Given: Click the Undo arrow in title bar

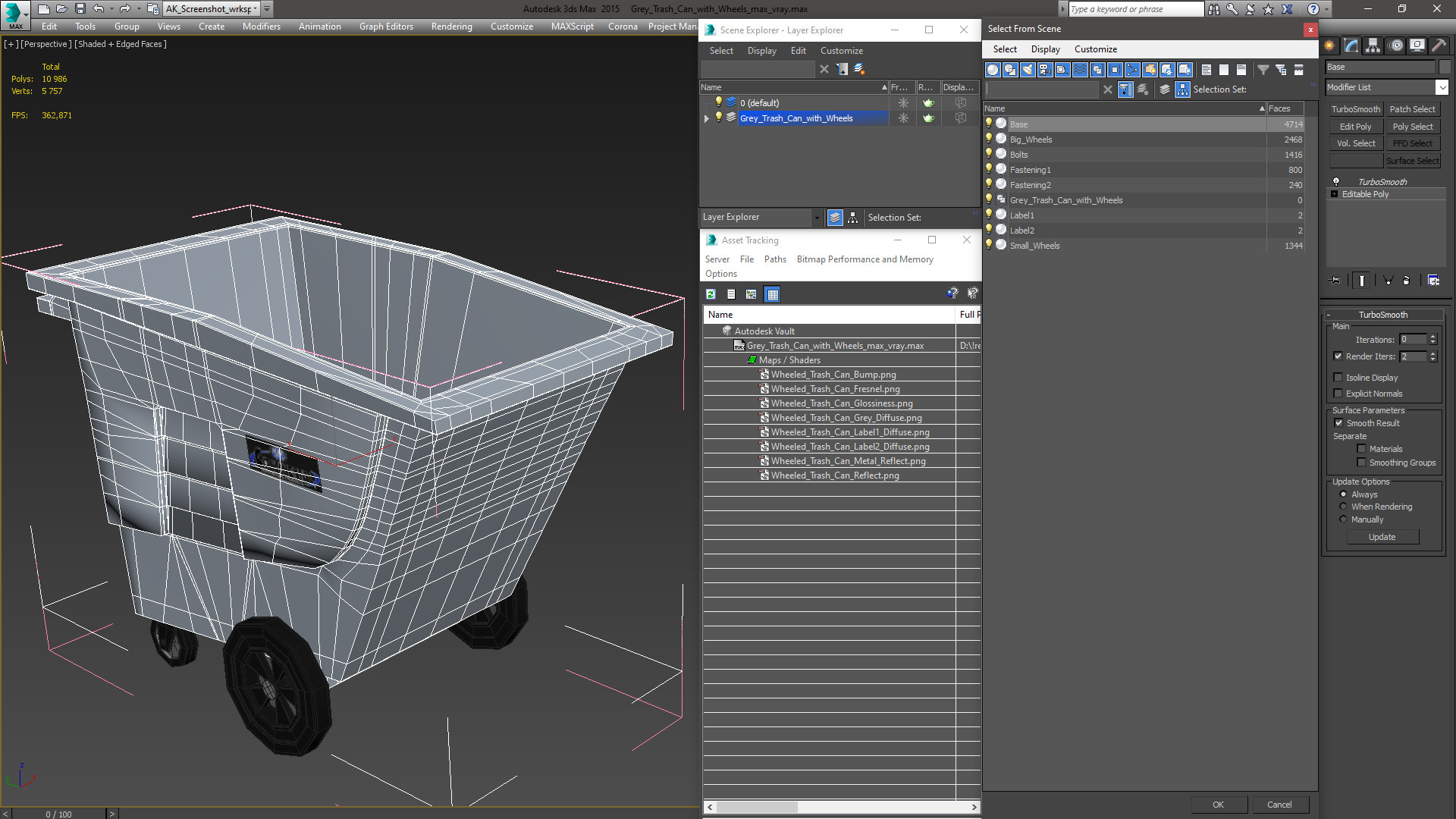Looking at the screenshot, I should [x=99, y=9].
